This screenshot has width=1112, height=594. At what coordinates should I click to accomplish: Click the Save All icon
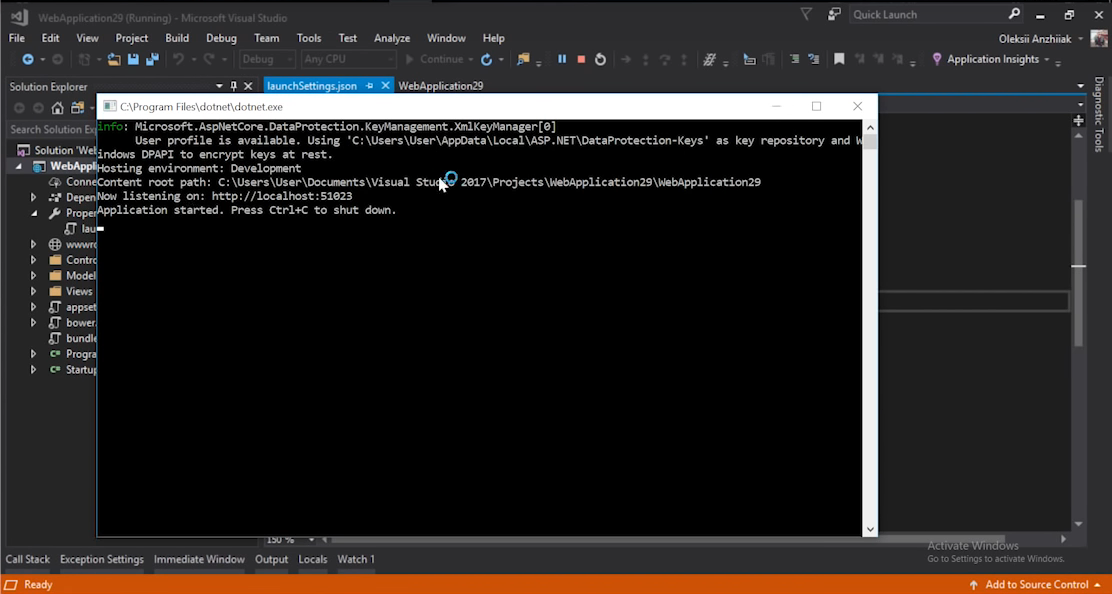[x=152, y=60]
